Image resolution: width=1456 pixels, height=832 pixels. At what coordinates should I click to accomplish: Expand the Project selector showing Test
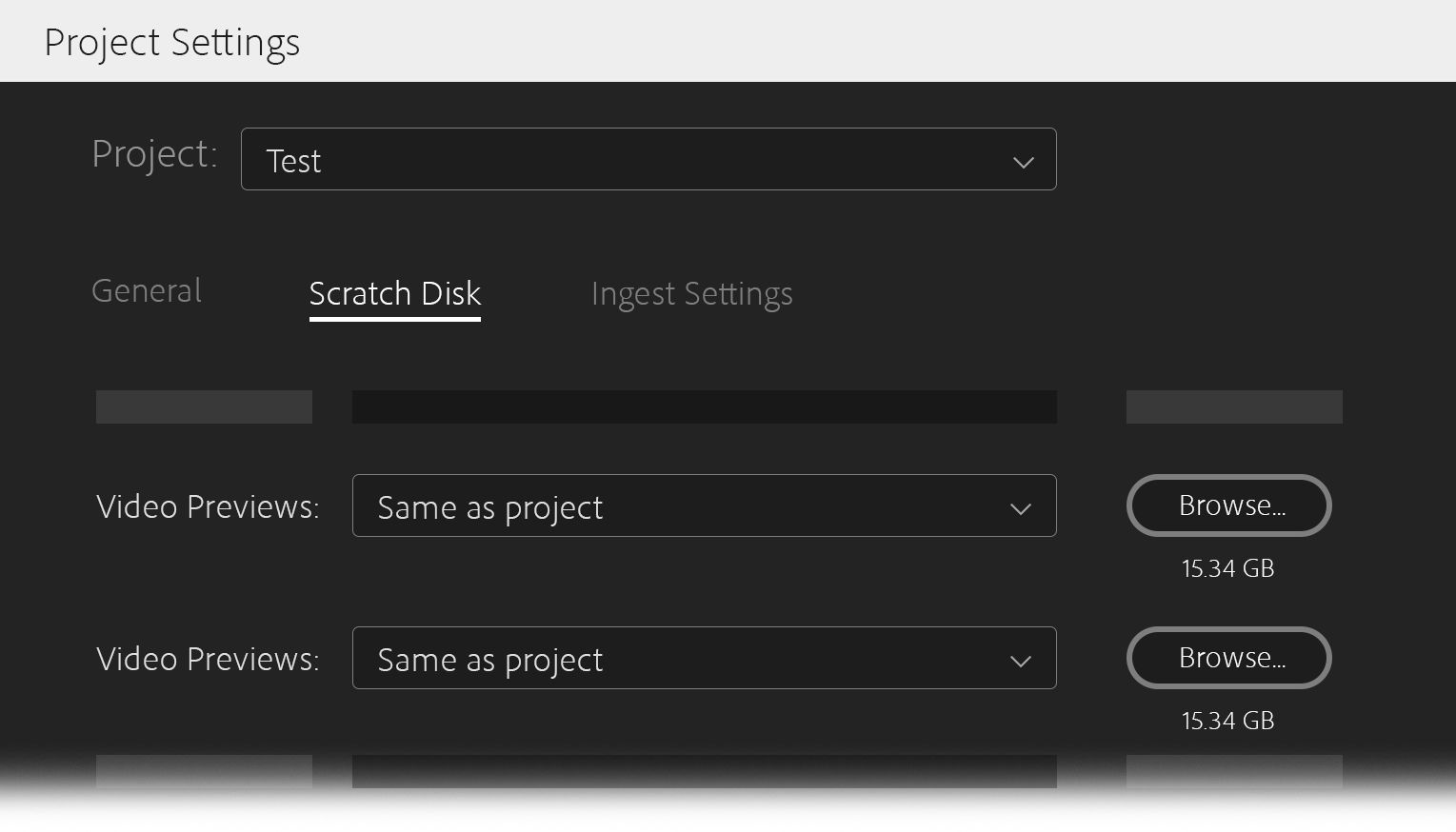649,159
